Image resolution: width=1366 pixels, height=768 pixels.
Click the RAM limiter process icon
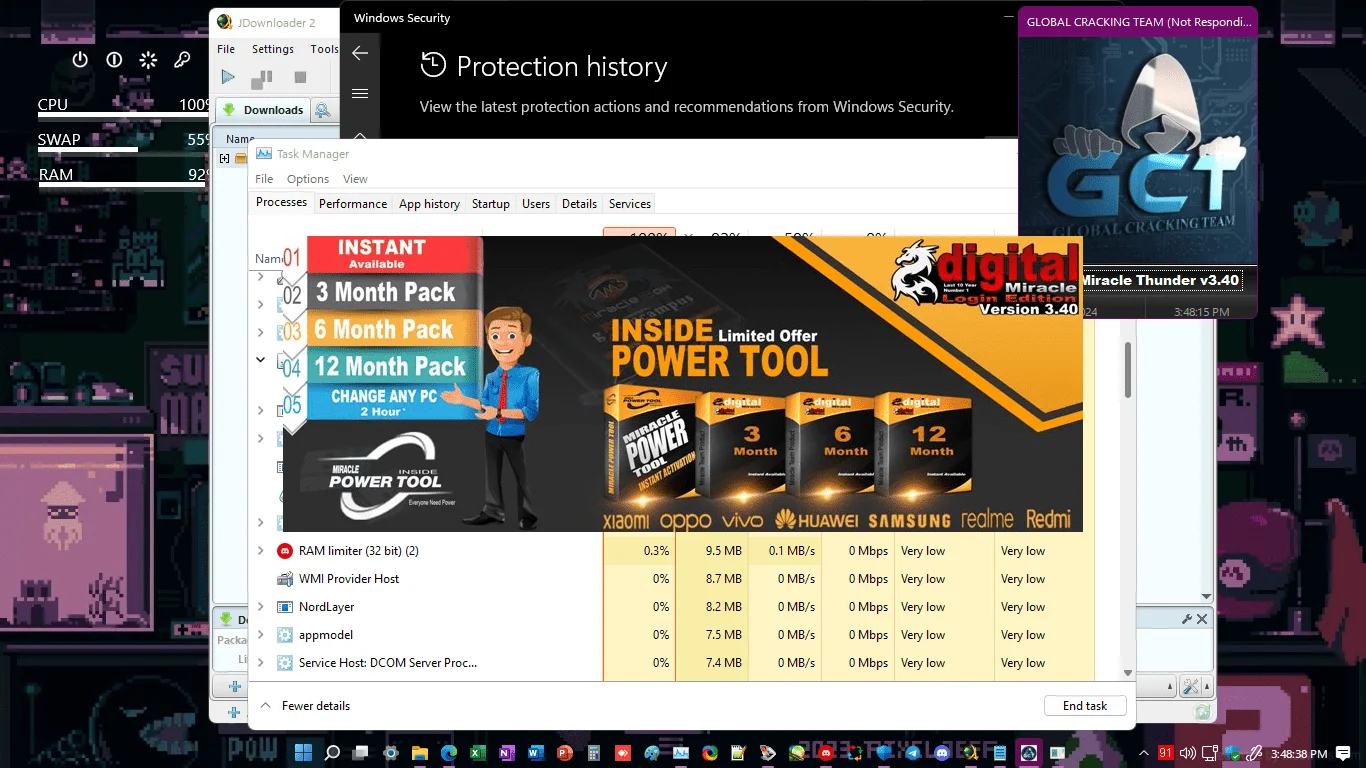284,551
